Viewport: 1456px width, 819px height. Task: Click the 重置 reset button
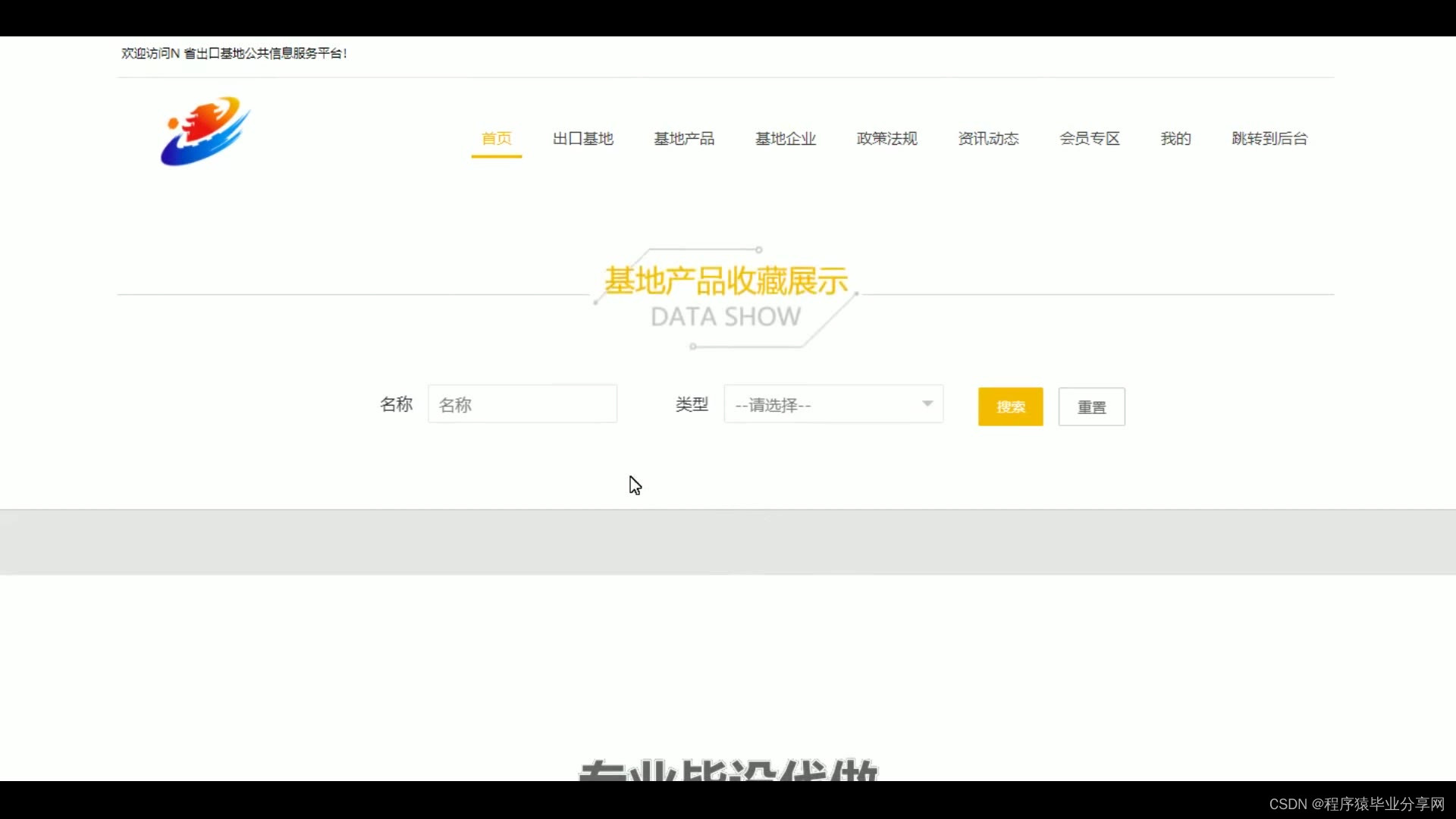[x=1091, y=407]
